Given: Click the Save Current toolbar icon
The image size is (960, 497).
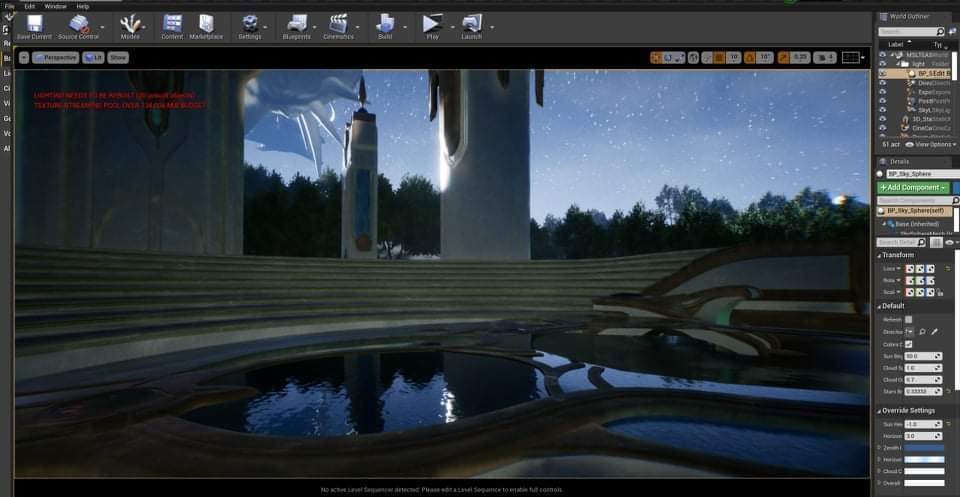Looking at the screenshot, I should coord(34,23).
